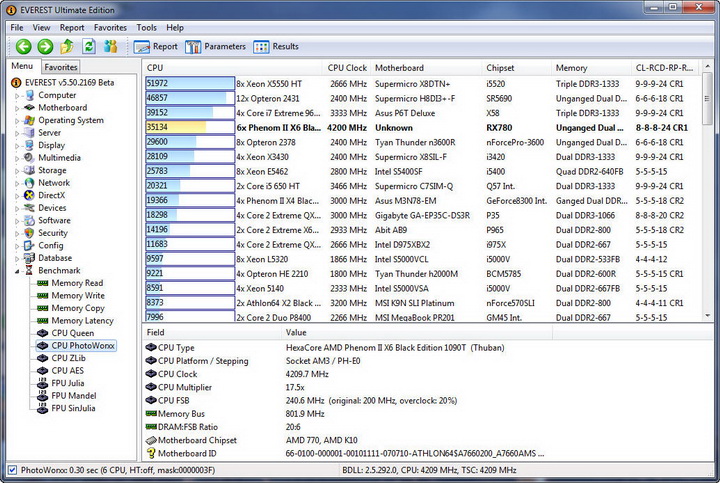Select the Database tree node
The image size is (720, 483).
(48, 258)
